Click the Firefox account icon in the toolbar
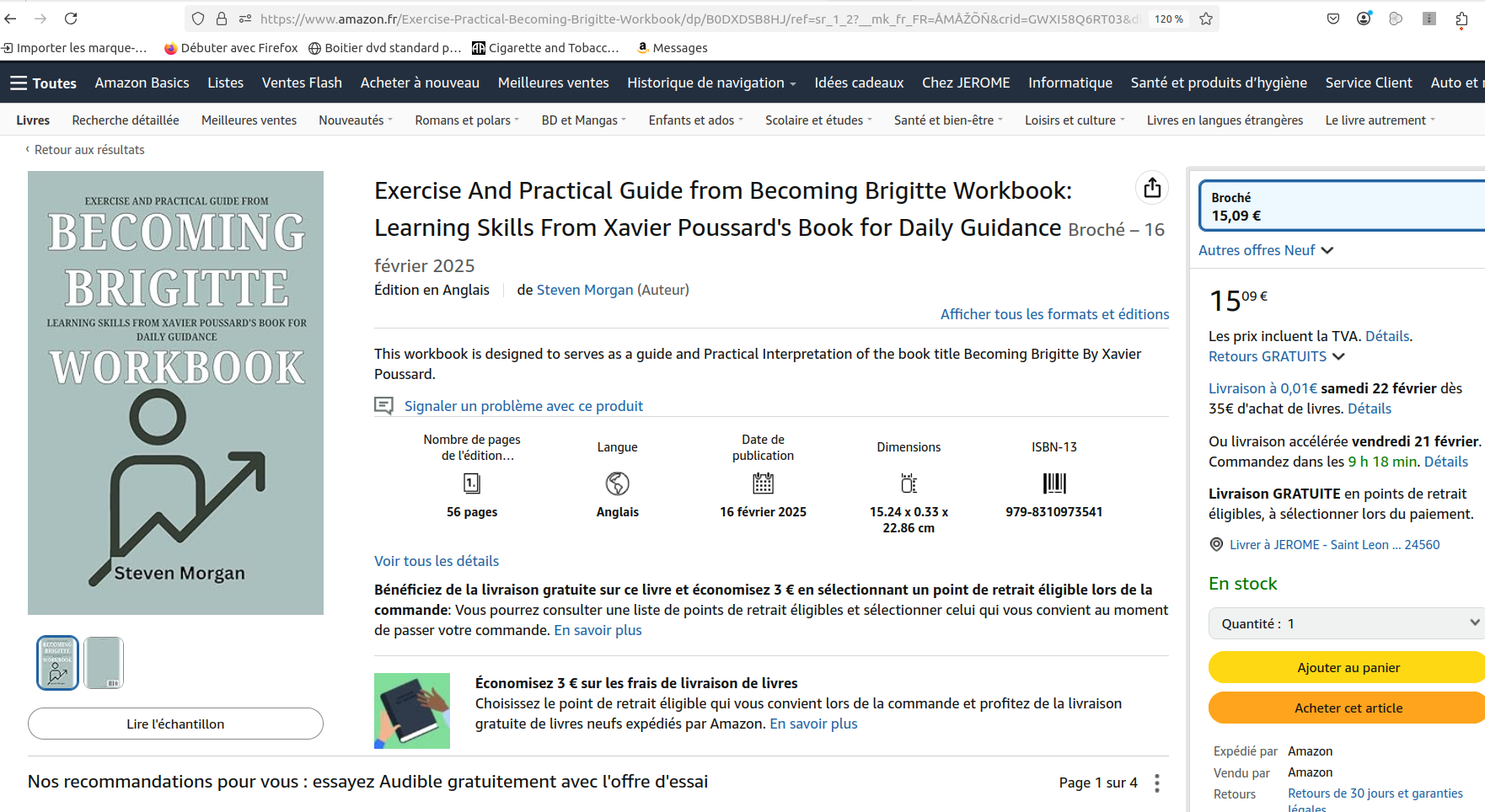 coord(1364,19)
